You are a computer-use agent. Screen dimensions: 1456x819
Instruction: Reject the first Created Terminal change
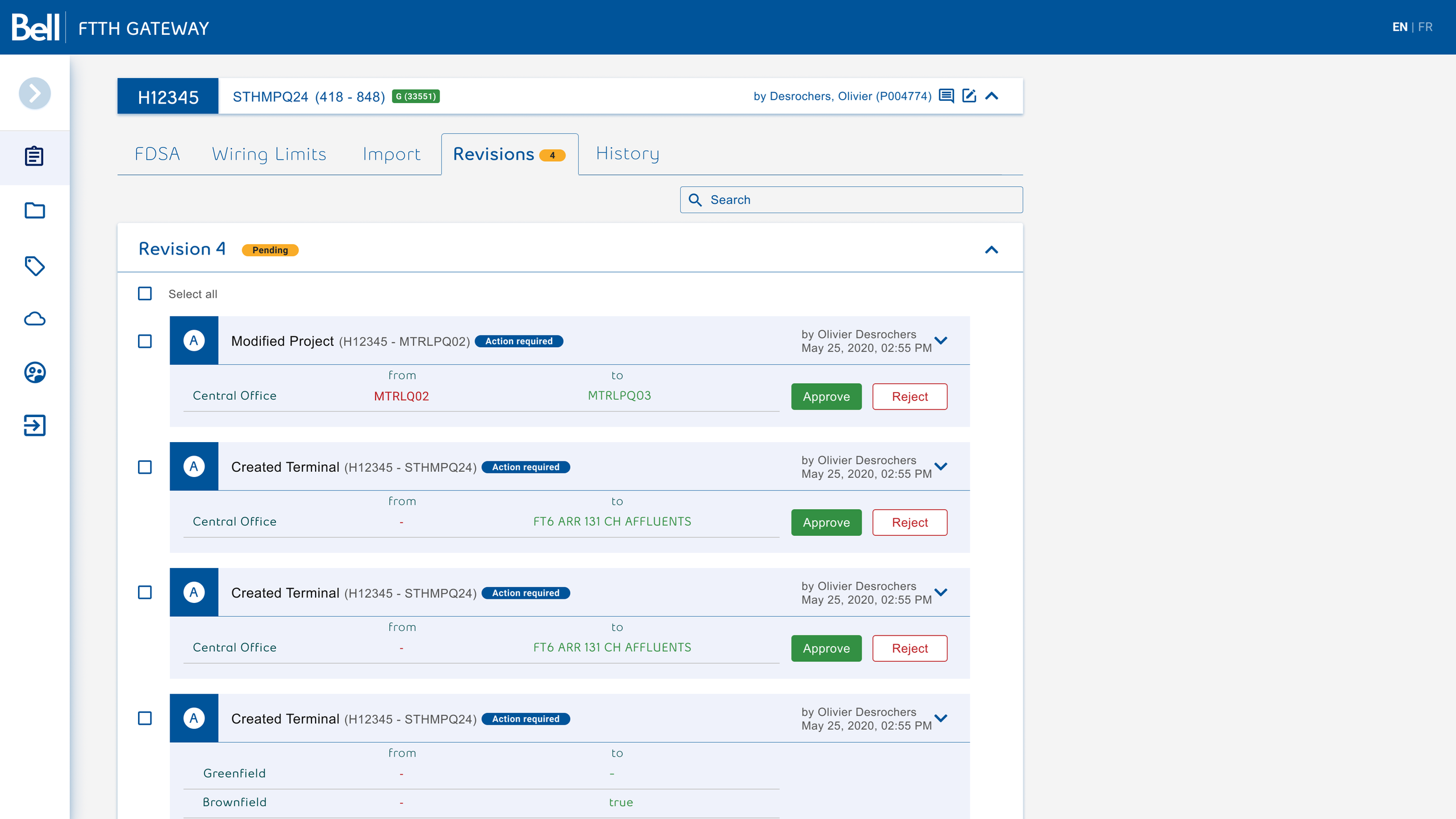909,523
